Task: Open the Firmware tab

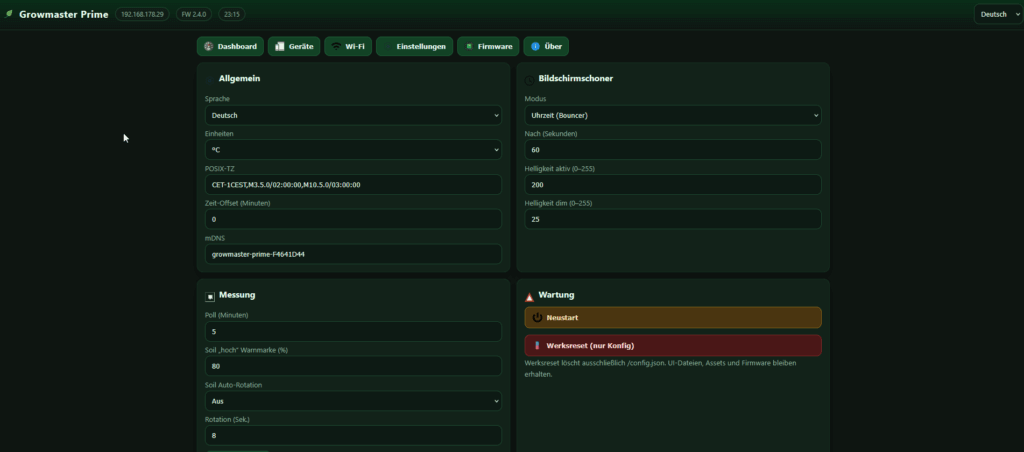Action: [488, 46]
